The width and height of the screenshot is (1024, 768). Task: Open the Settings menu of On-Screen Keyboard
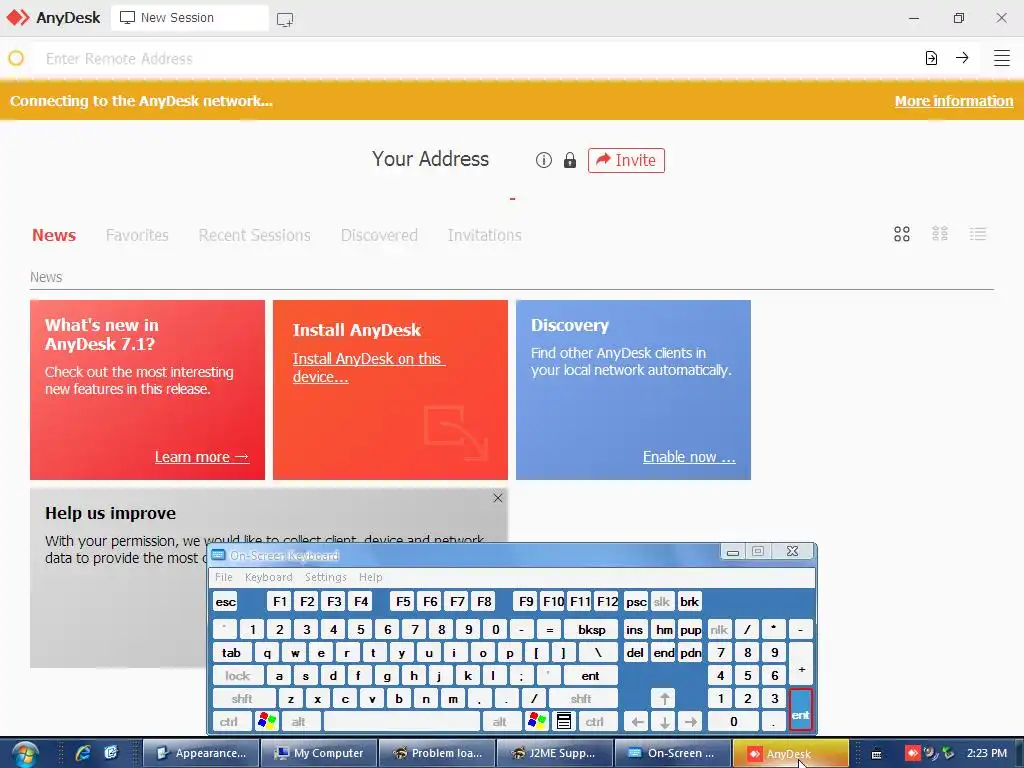pos(326,577)
